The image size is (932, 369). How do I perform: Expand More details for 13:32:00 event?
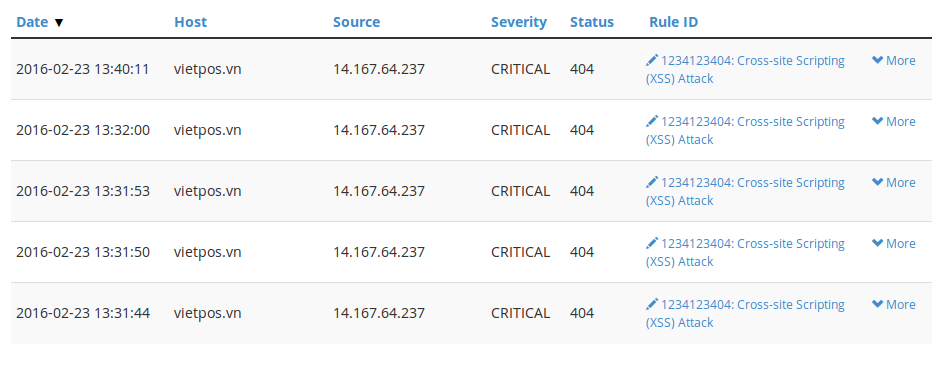click(893, 122)
